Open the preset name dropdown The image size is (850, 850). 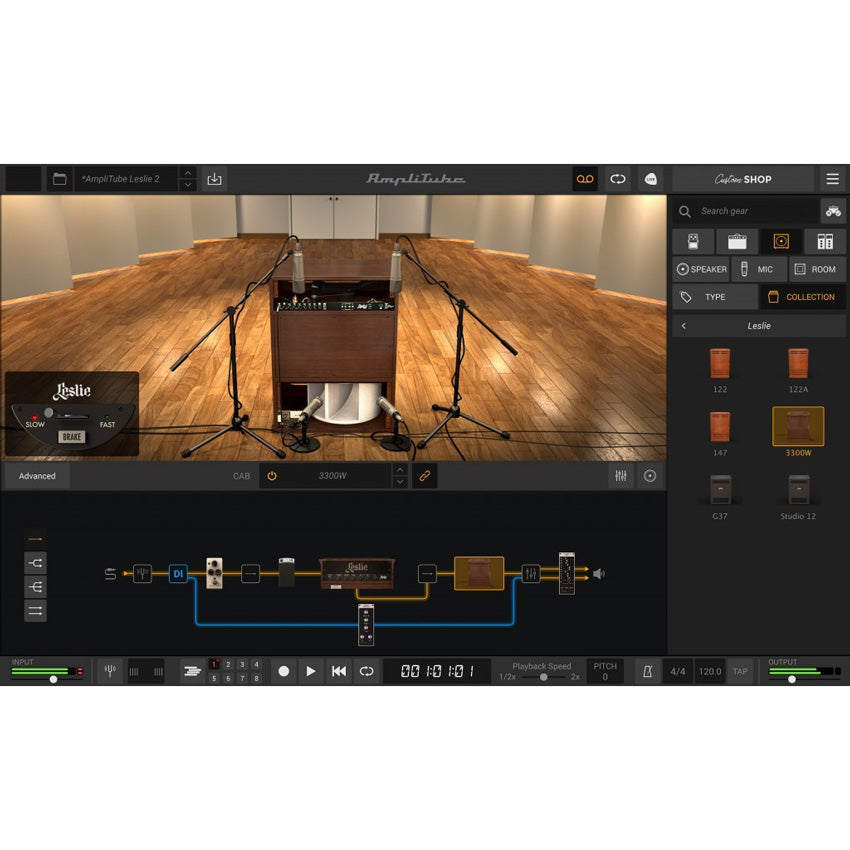coord(187,179)
